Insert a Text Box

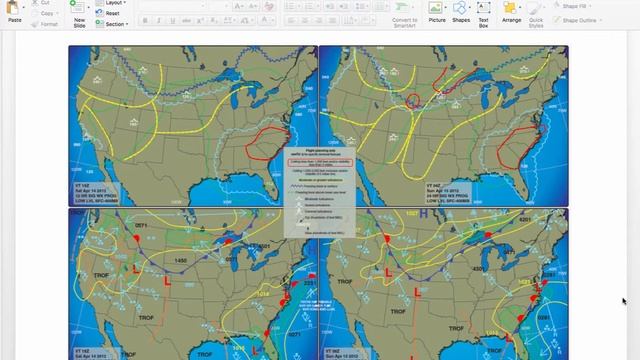tap(484, 14)
